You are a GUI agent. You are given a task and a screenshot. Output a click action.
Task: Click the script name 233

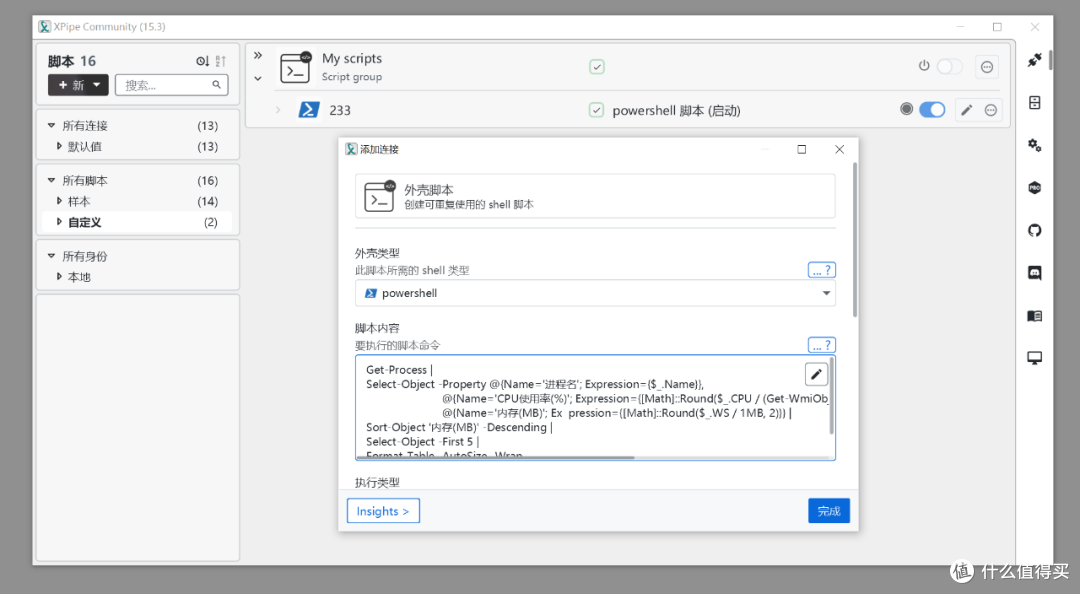(x=340, y=110)
